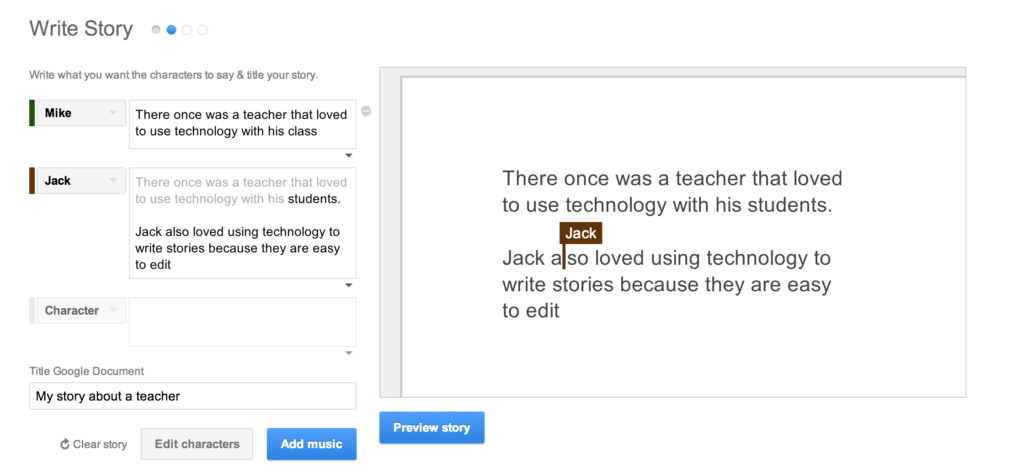Click the brown Jack cursor label in preview
1024x471 pixels.
(581, 233)
